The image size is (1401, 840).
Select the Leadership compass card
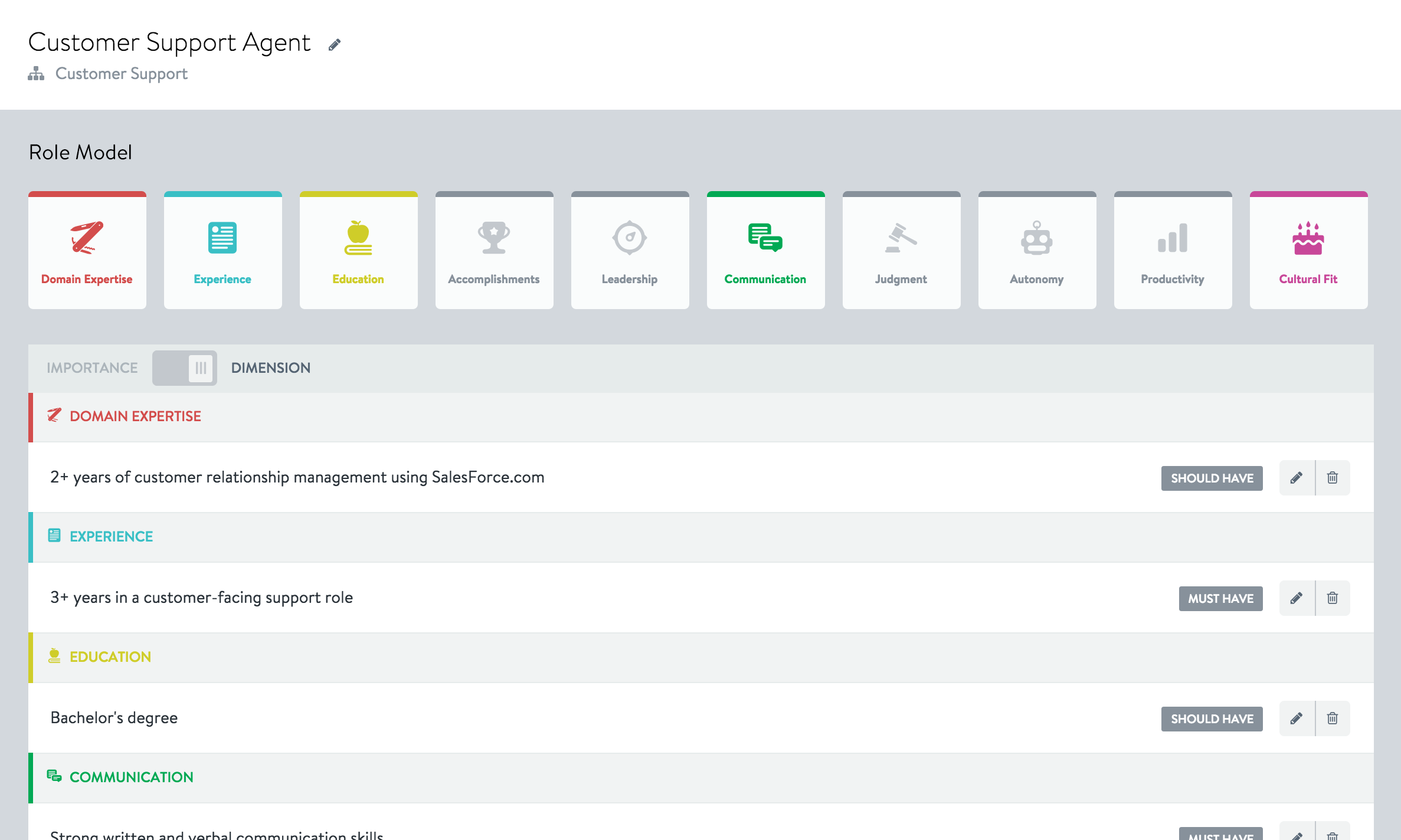click(630, 251)
